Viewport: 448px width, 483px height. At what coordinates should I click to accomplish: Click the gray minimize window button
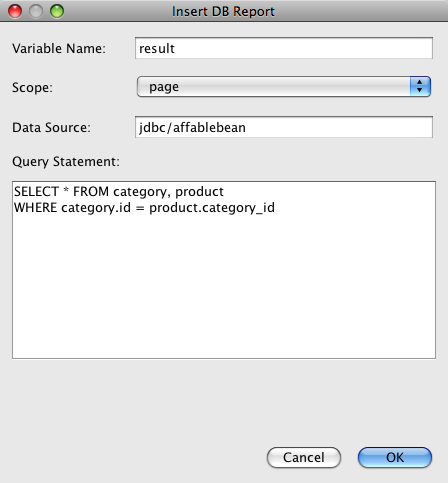(x=36, y=11)
